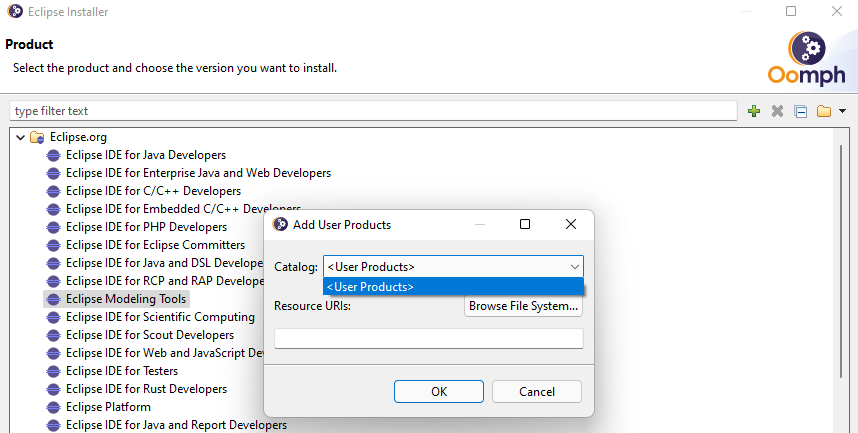Click the gray X remove product icon
Screen dimensions: 858x433
[x=777, y=111]
